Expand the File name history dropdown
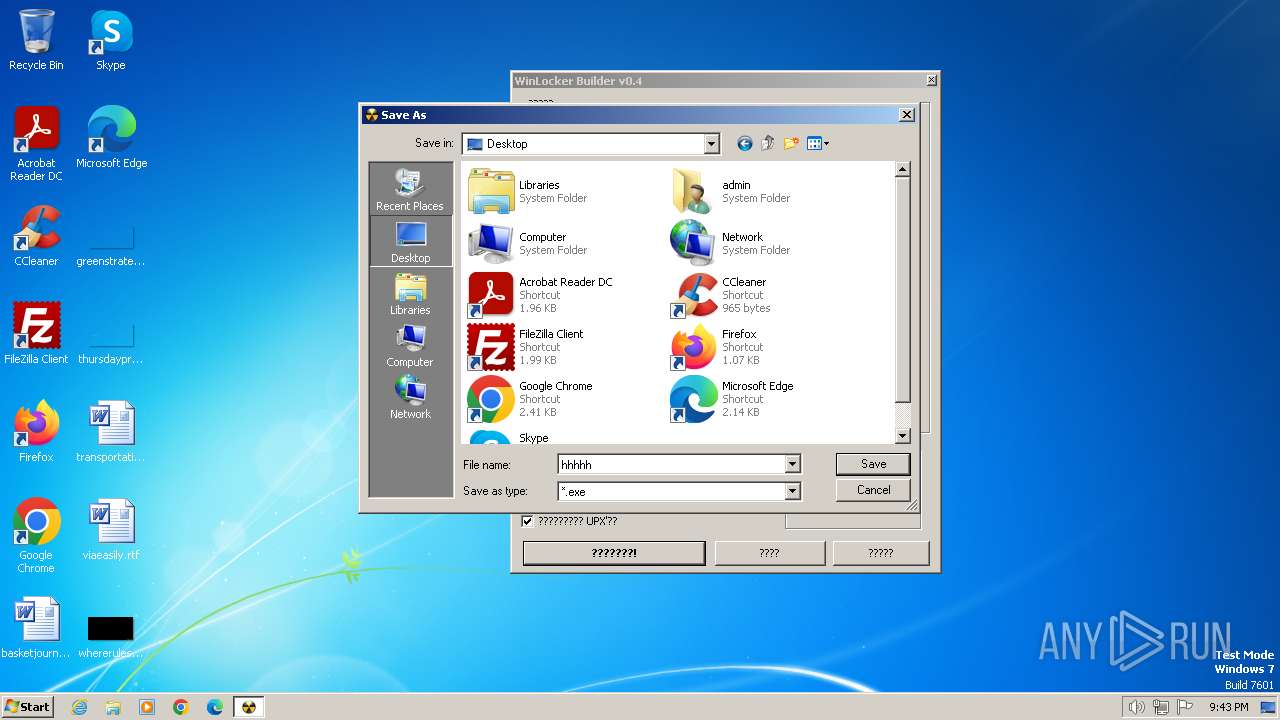Screen dimensions: 1280x720 [x=792, y=464]
